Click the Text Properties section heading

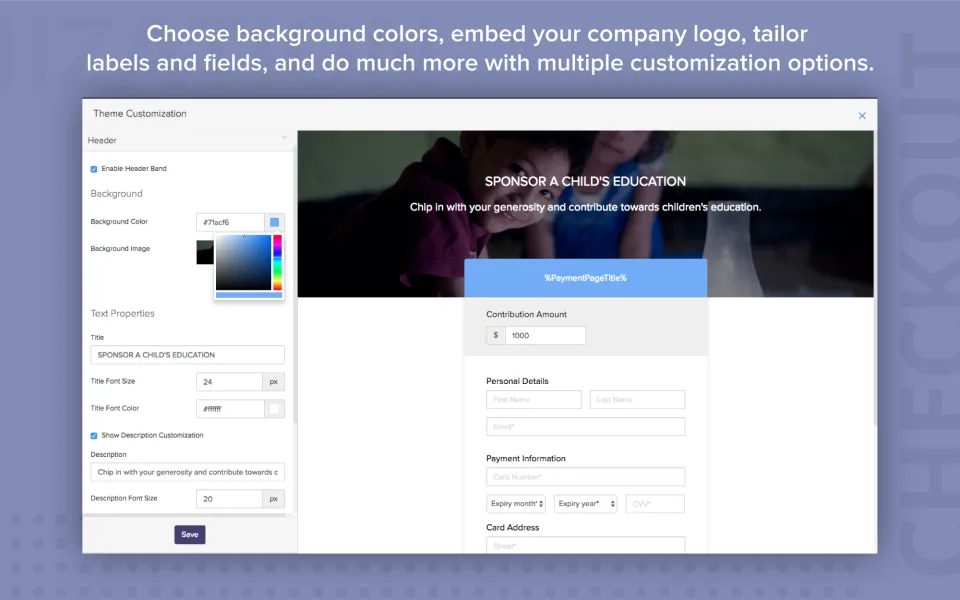[122, 313]
